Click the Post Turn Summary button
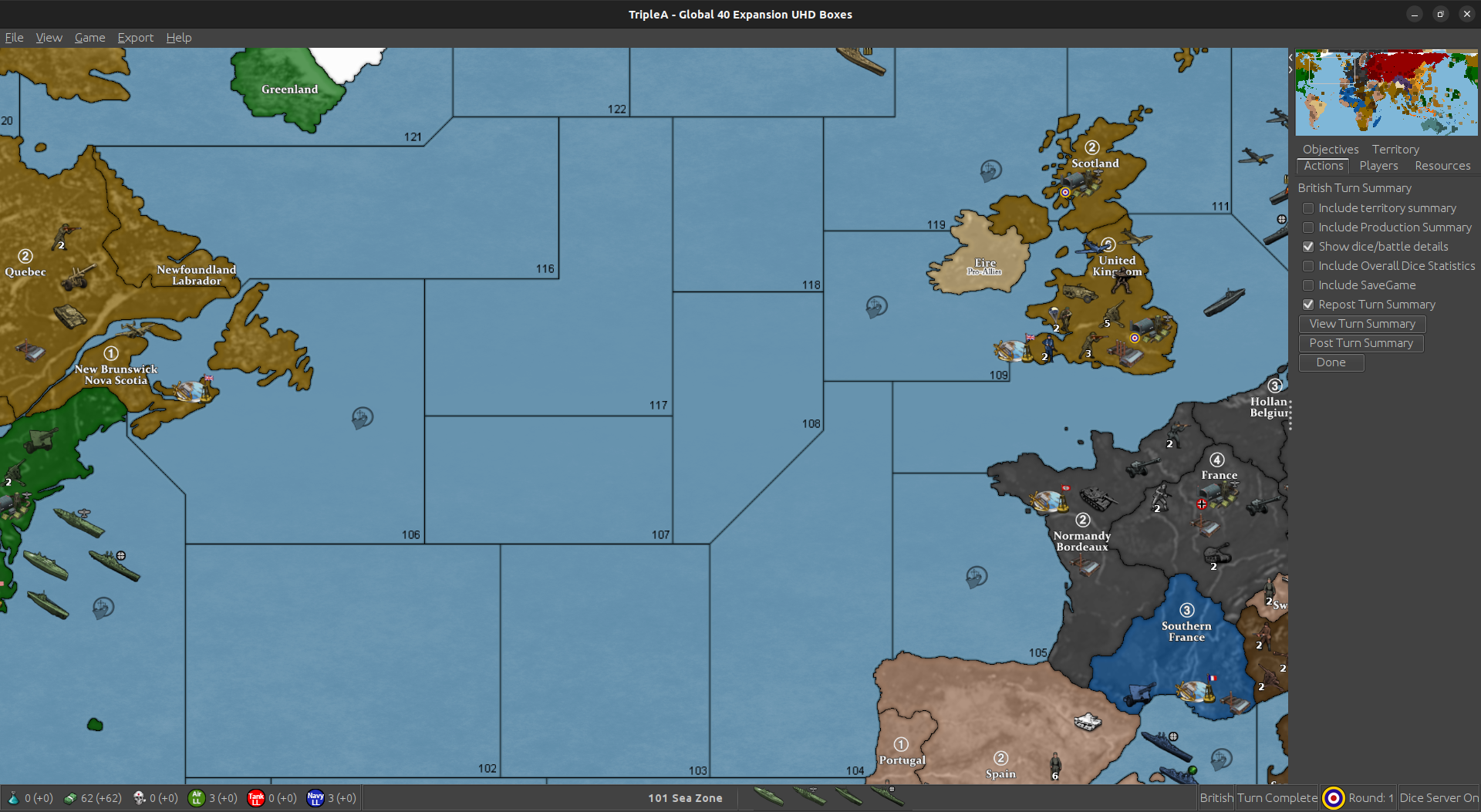Viewport: 1481px width, 812px height. point(1361,343)
